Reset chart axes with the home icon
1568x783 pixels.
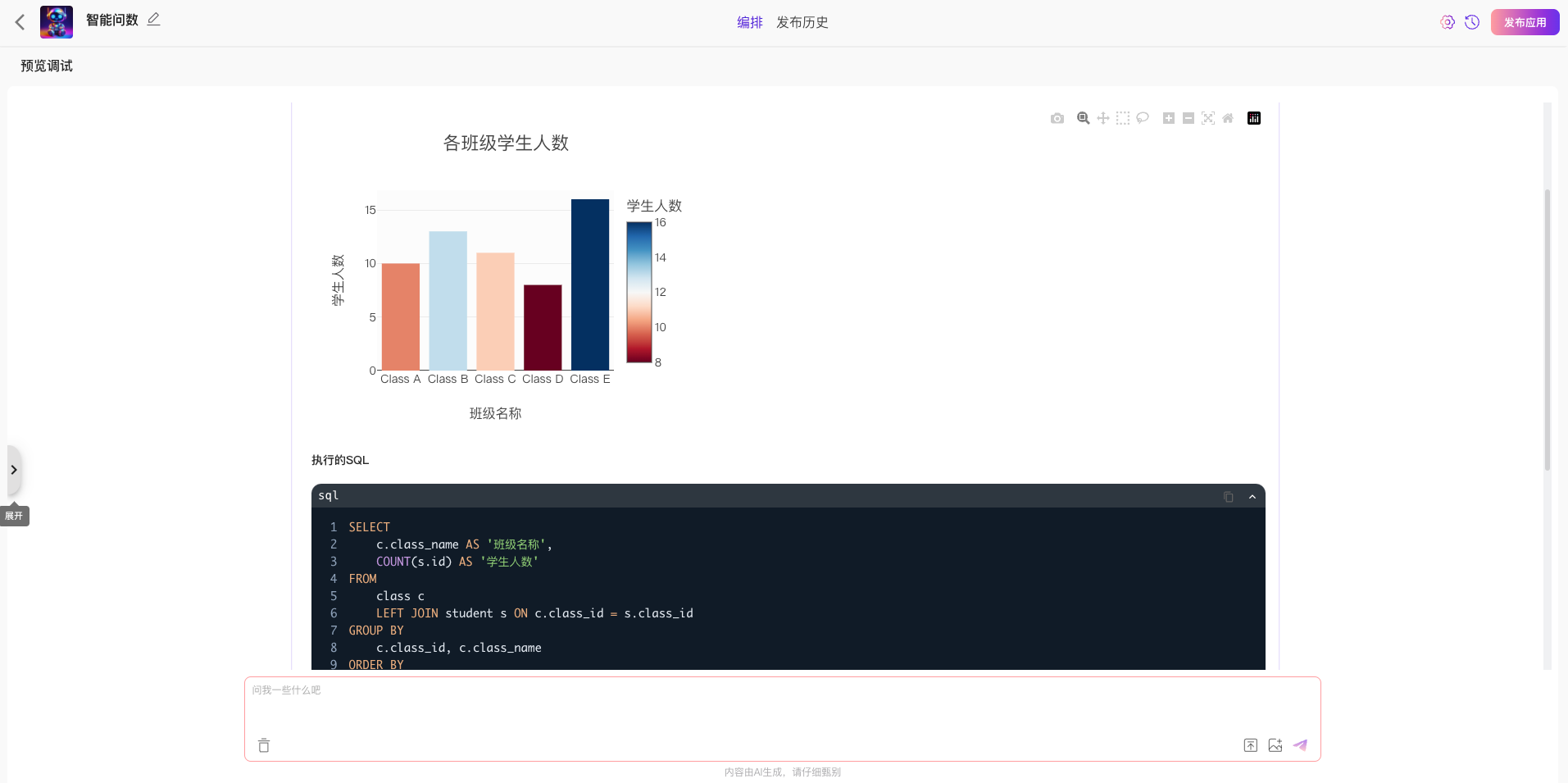1228,118
